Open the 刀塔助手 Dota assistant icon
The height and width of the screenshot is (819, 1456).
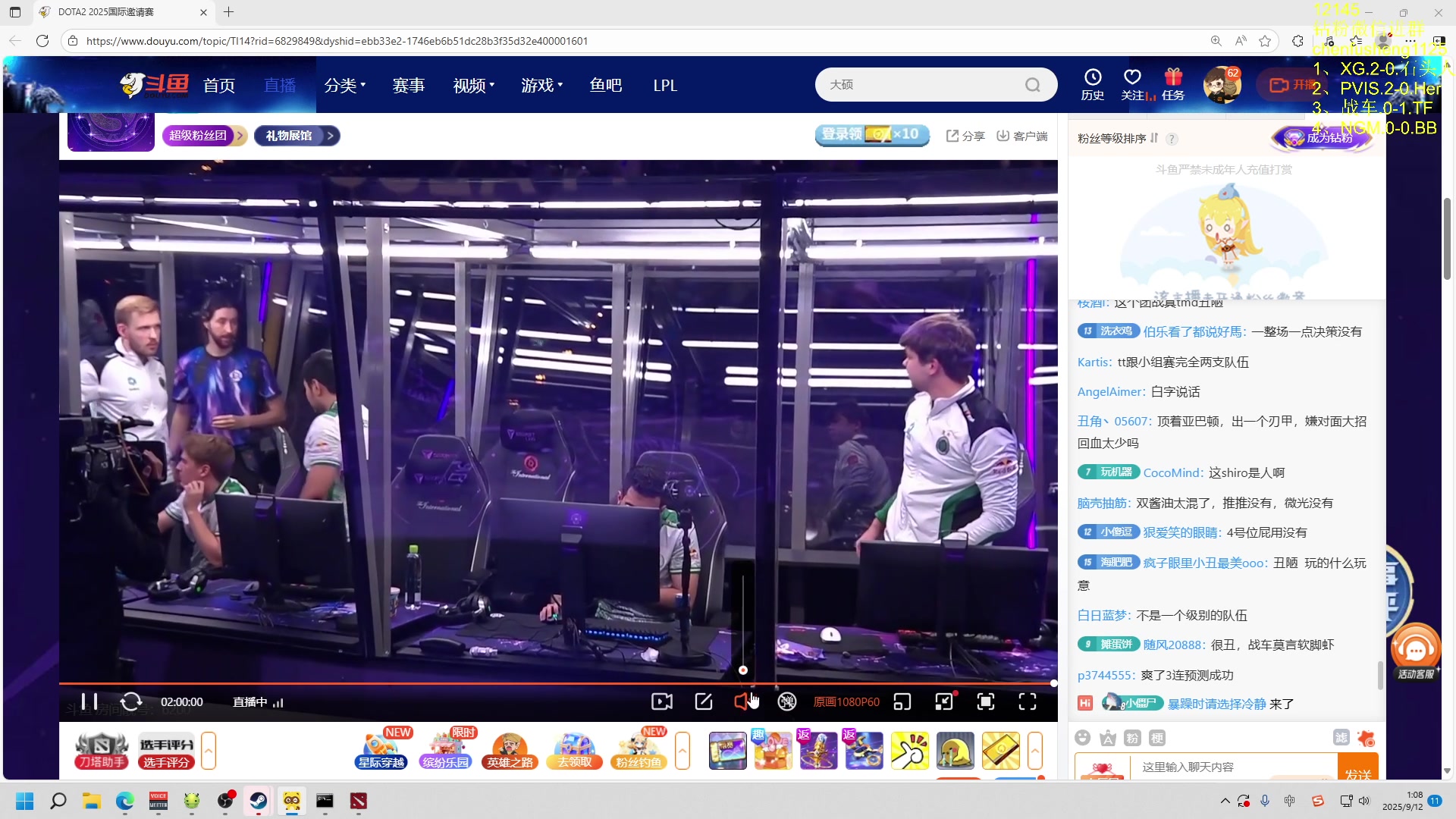tap(102, 751)
